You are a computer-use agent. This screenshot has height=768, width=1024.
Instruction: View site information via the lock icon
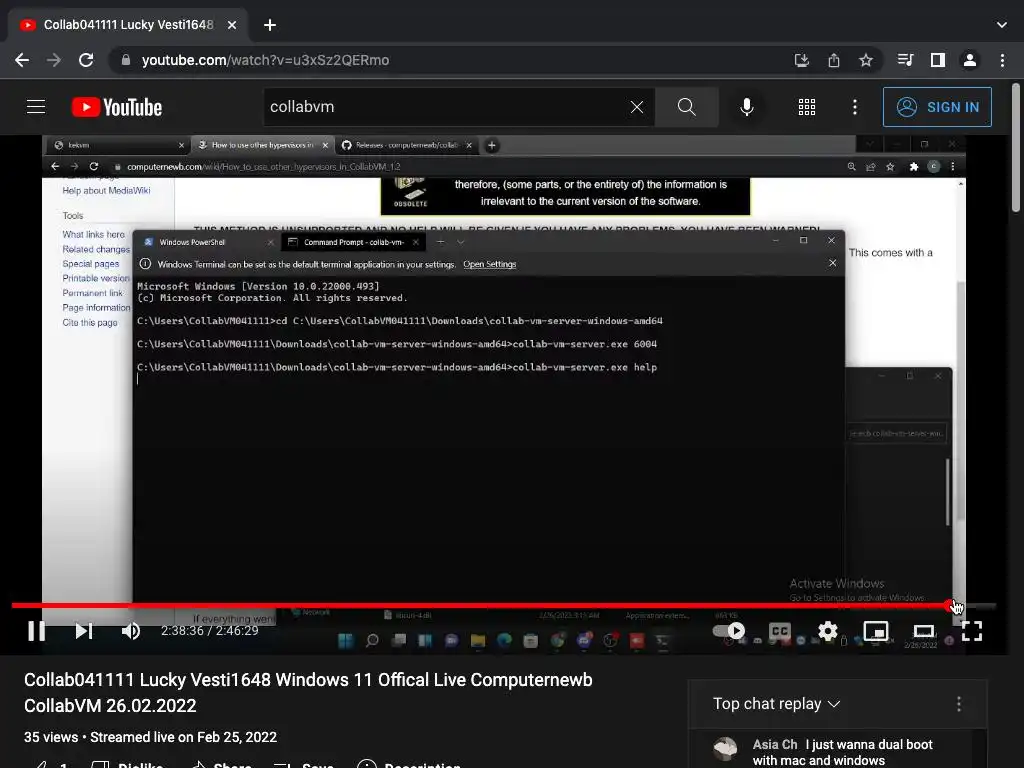(126, 60)
